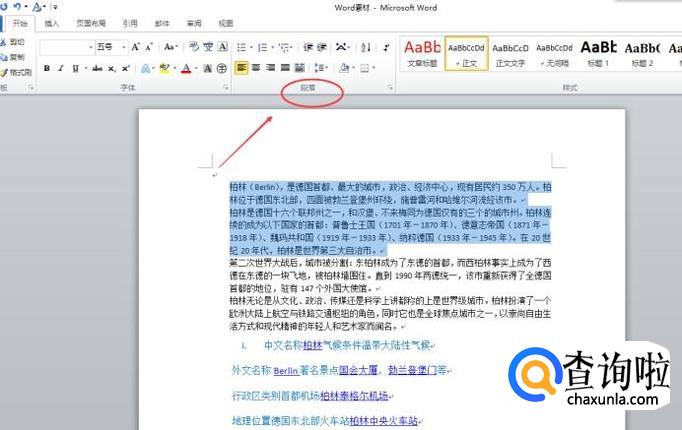Toggle bold formatting
This screenshot has width=682, height=430.
click(x=46, y=68)
